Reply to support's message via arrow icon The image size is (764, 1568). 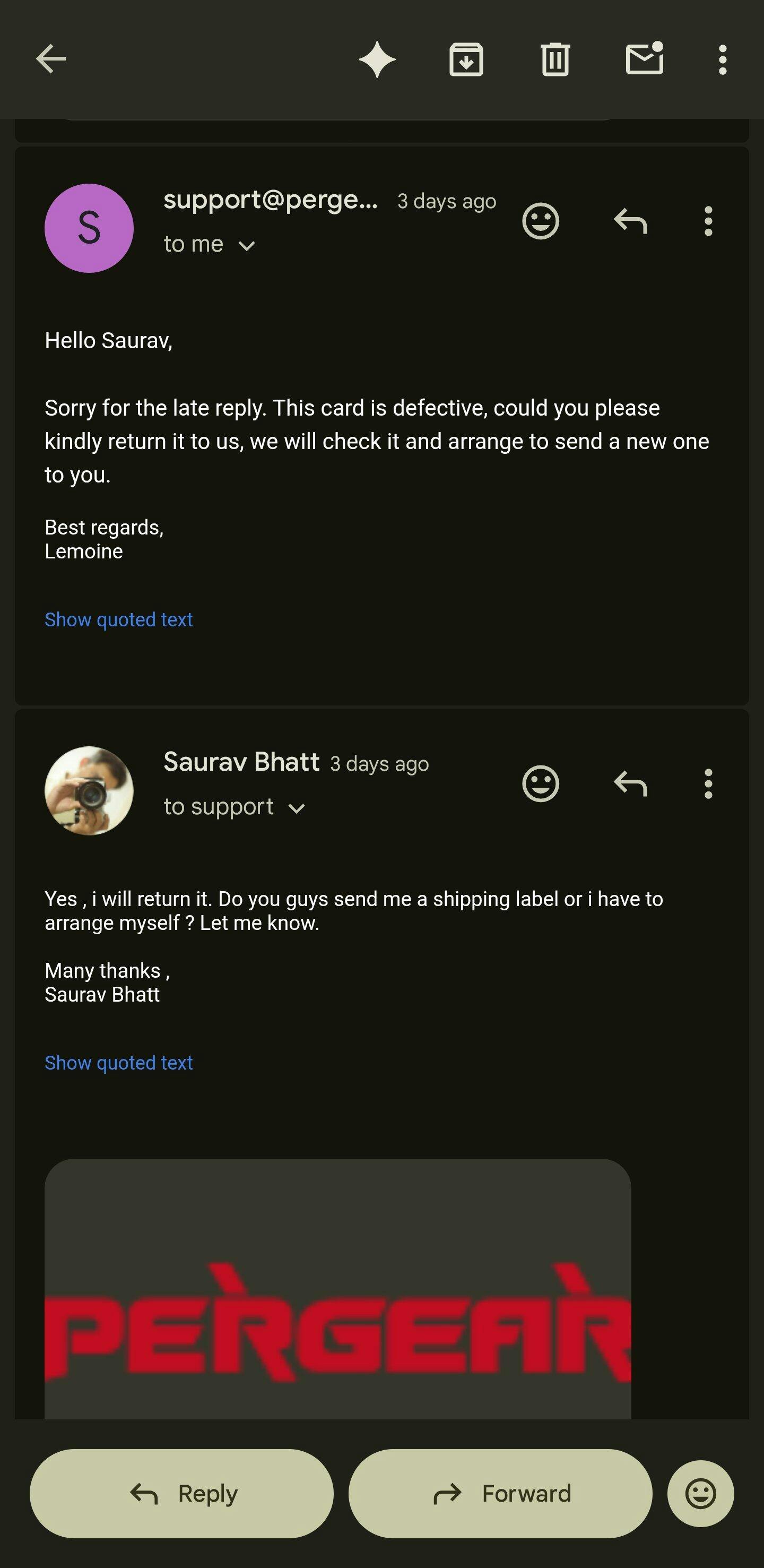630,221
